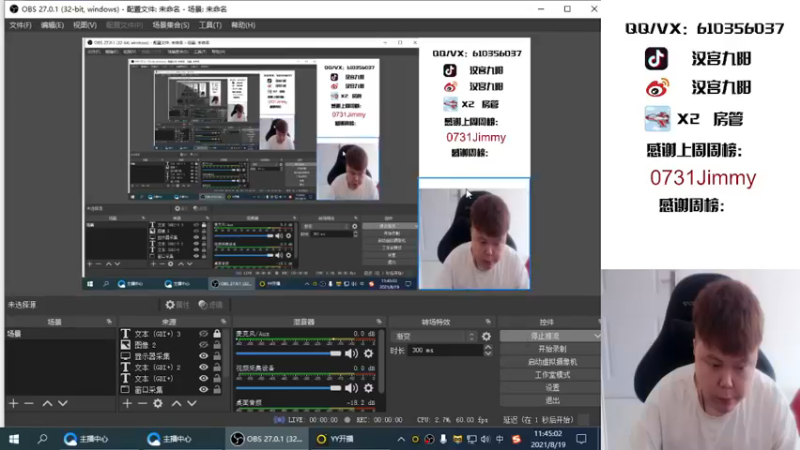The width and height of the screenshot is (800, 450).
Task: Hide the 窗口采集 source
Action: (204, 389)
